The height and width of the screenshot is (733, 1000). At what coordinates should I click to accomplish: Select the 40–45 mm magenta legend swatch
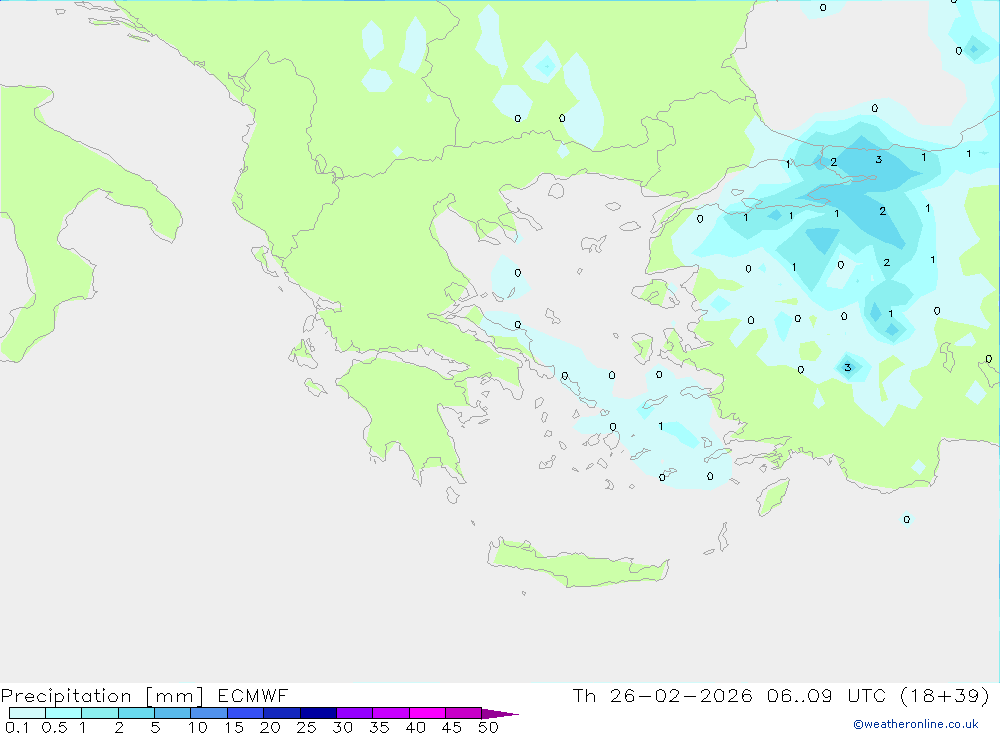point(427,713)
